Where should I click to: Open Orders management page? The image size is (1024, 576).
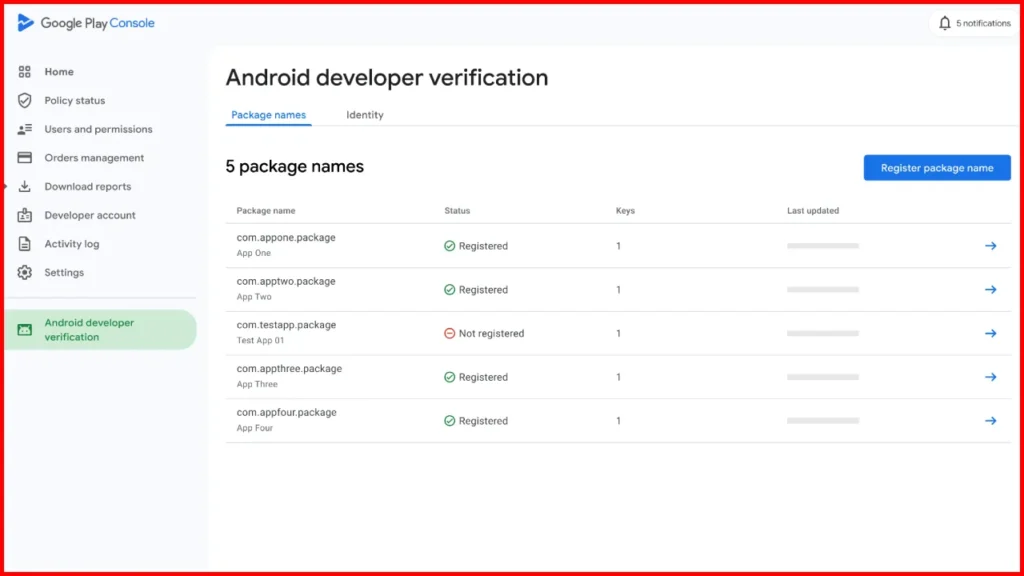point(94,158)
